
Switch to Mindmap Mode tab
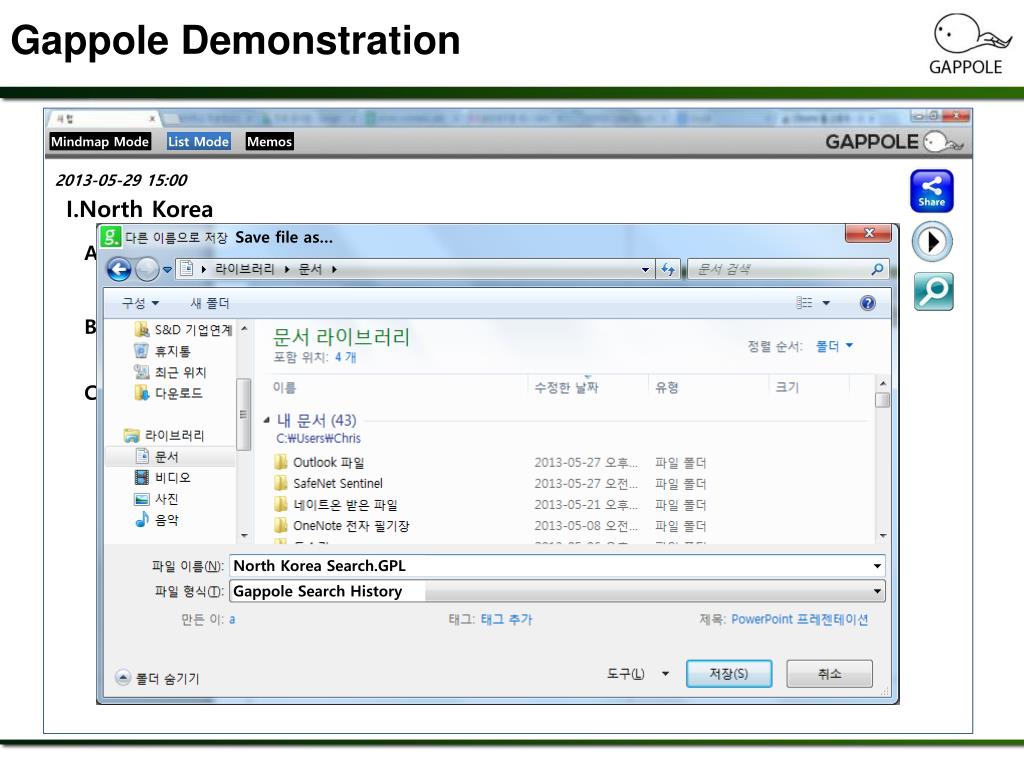(x=100, y=142)
